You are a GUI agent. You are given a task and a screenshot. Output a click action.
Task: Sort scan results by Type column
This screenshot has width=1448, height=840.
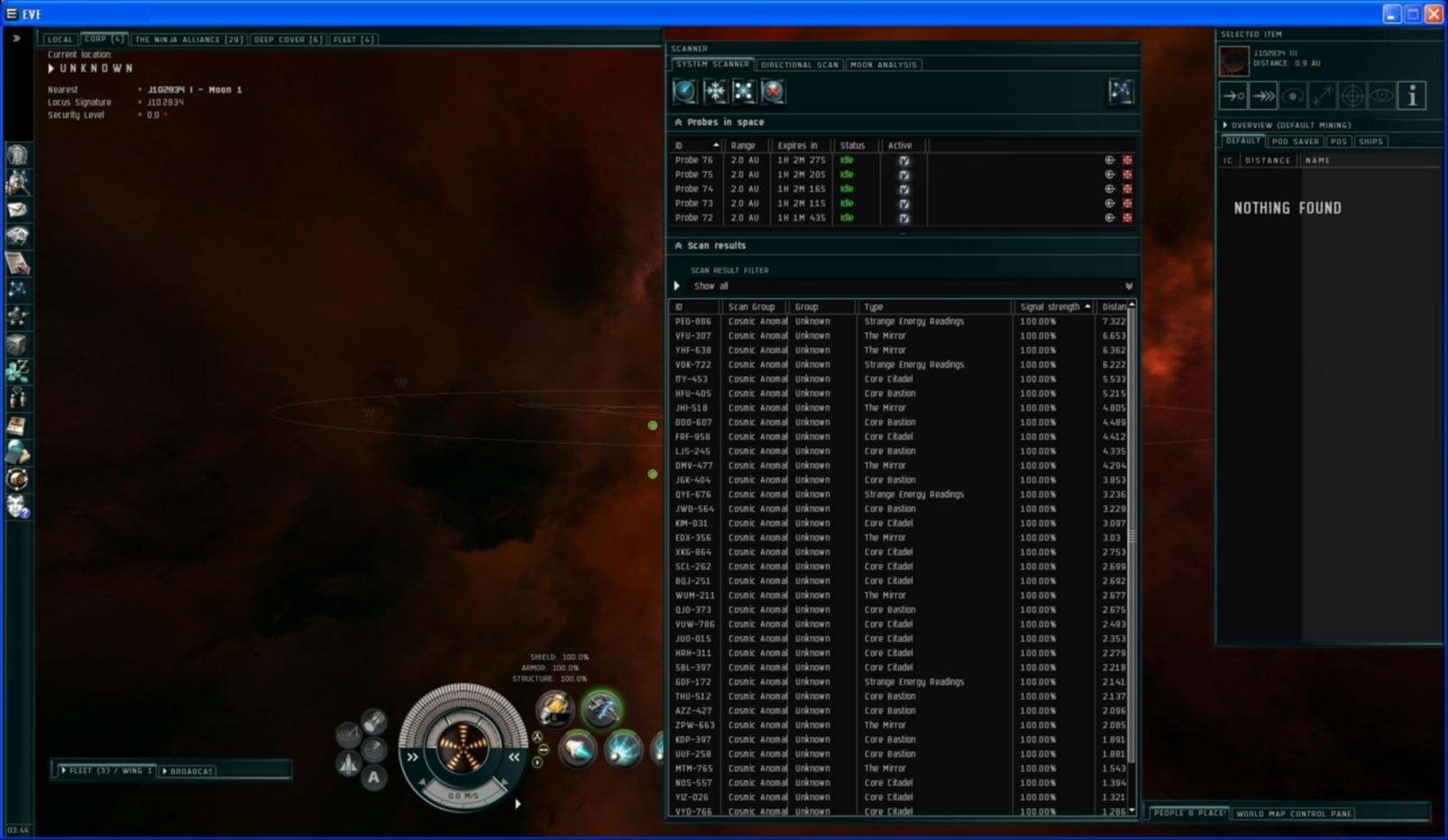935,307
